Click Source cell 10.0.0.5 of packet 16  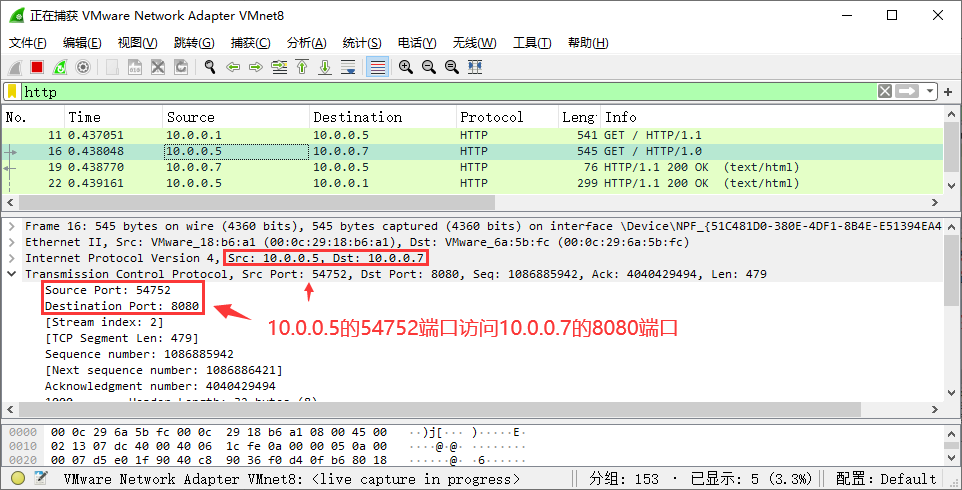point(236,151)
